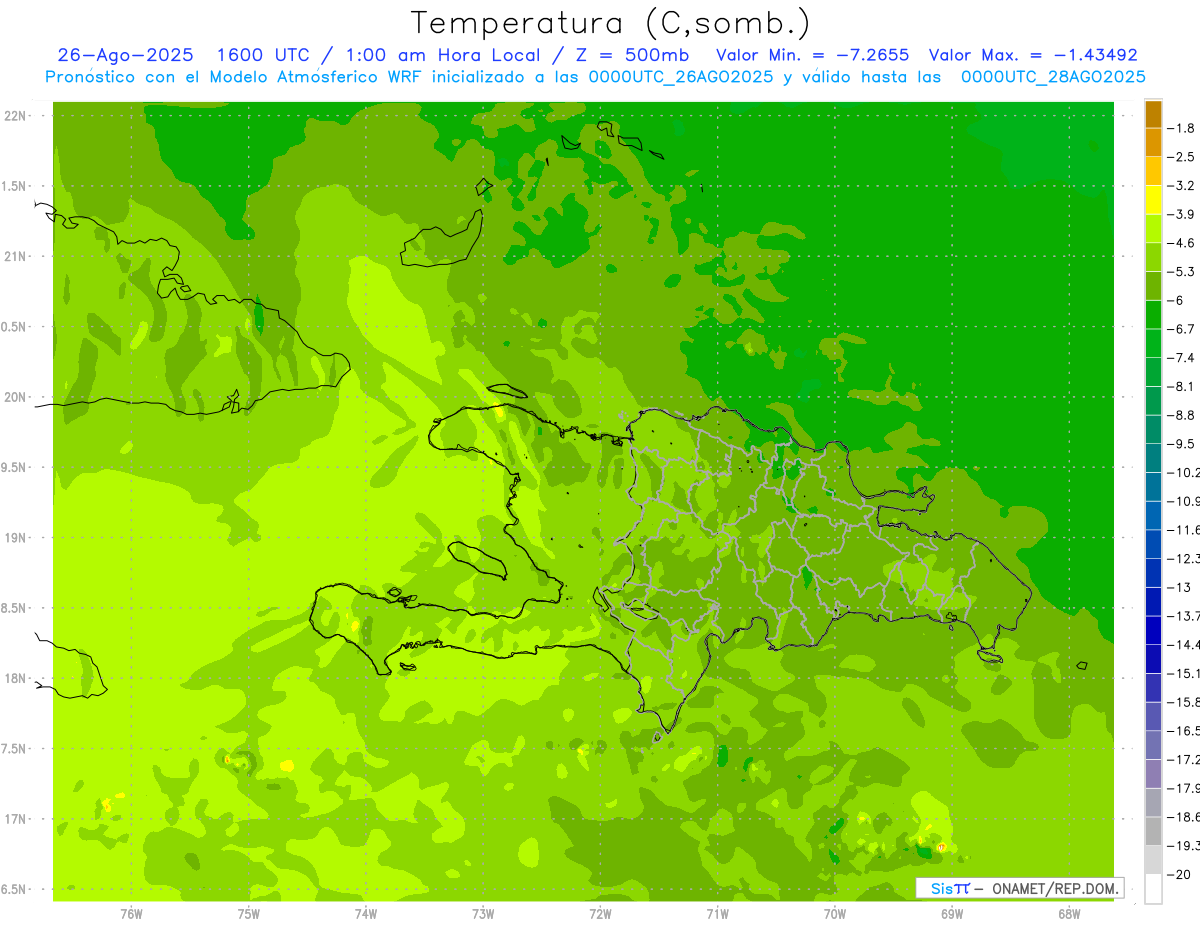Click the '75W' longitude label
The height and width of the screenshot is (927, 1200).
pos(249,914)
